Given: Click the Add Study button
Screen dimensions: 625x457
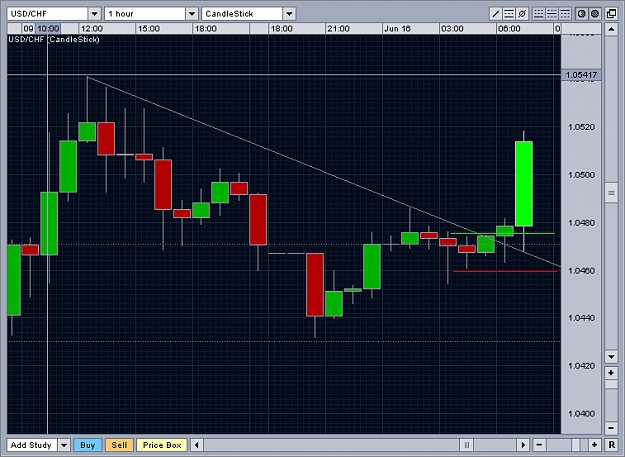Looking at the screenshot, I should point(31,445).
